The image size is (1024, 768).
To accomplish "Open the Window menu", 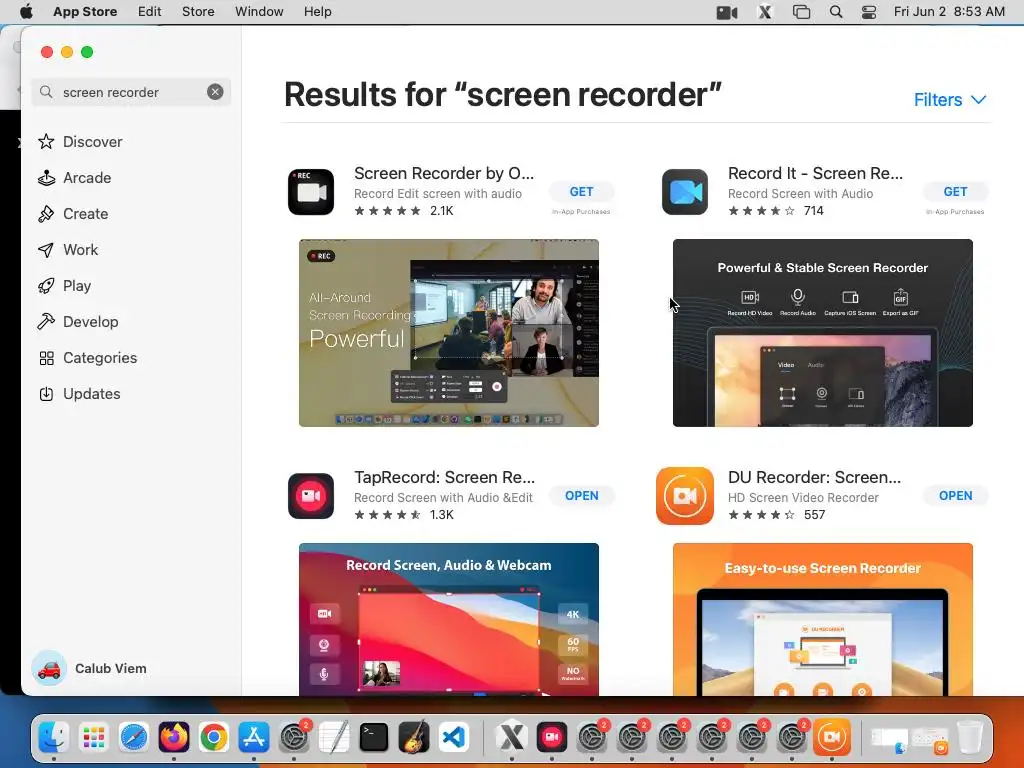I will point(259,12).
